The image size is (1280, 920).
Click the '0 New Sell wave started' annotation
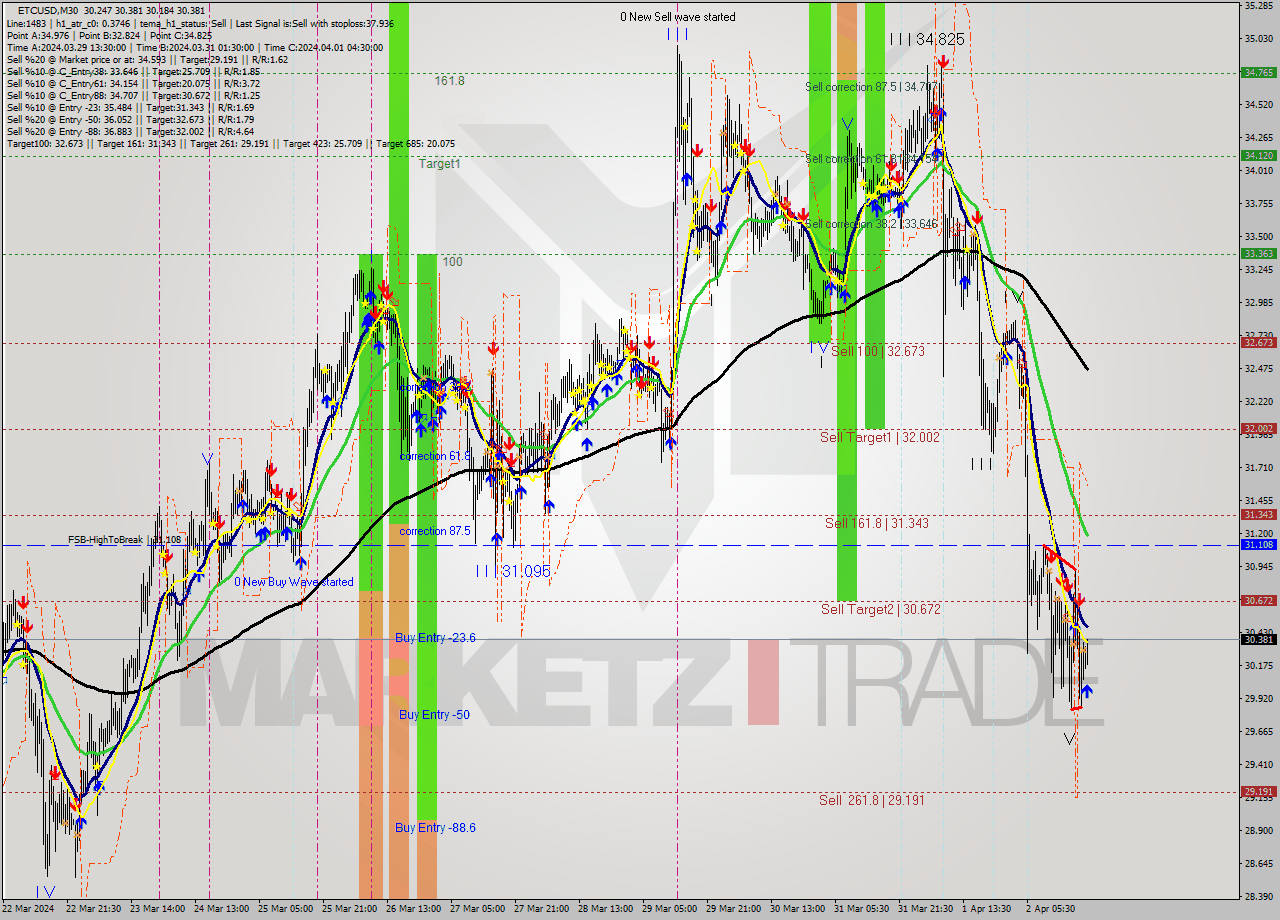click(x=678, y=17)
